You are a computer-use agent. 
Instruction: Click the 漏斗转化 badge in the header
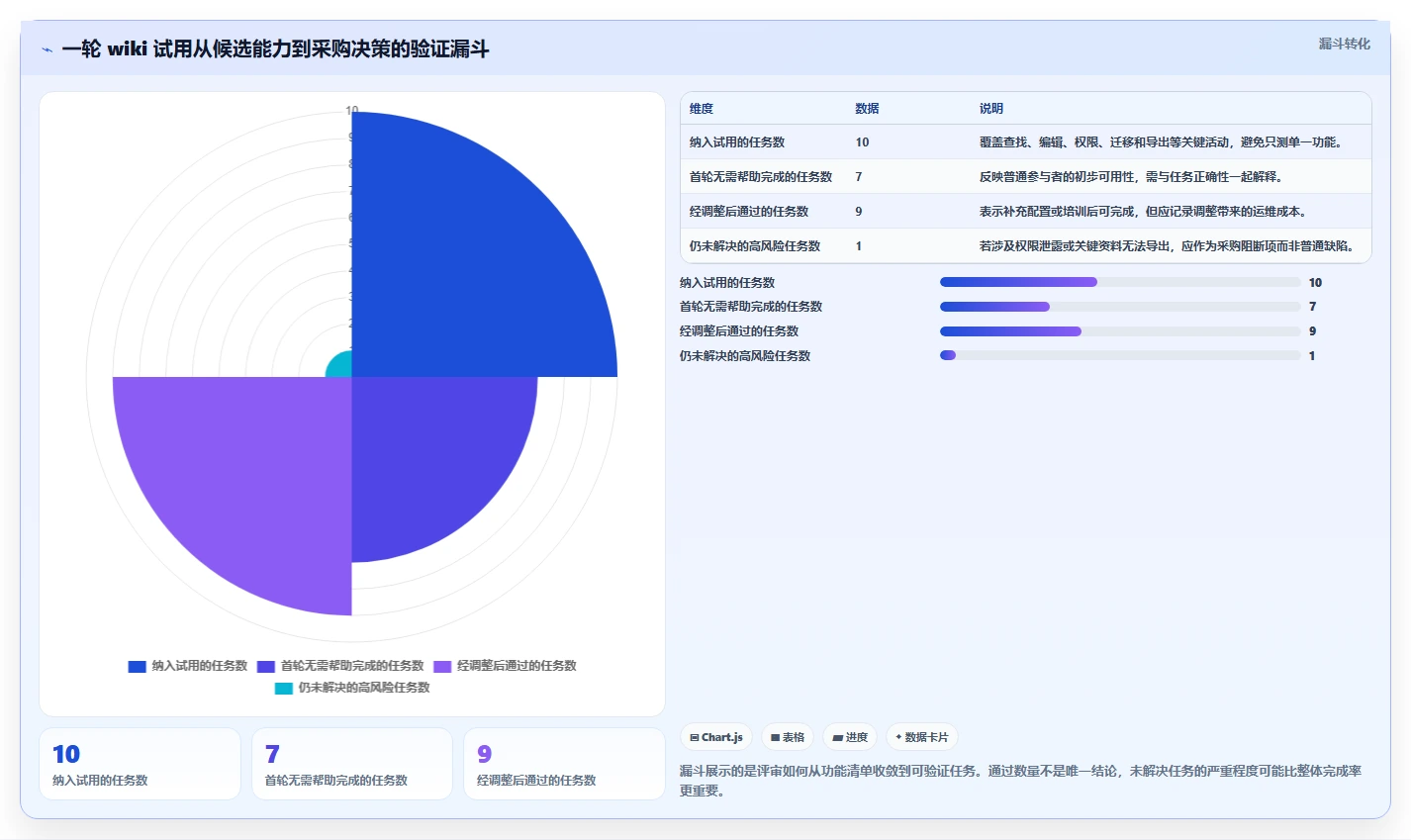pos(1345,44)
